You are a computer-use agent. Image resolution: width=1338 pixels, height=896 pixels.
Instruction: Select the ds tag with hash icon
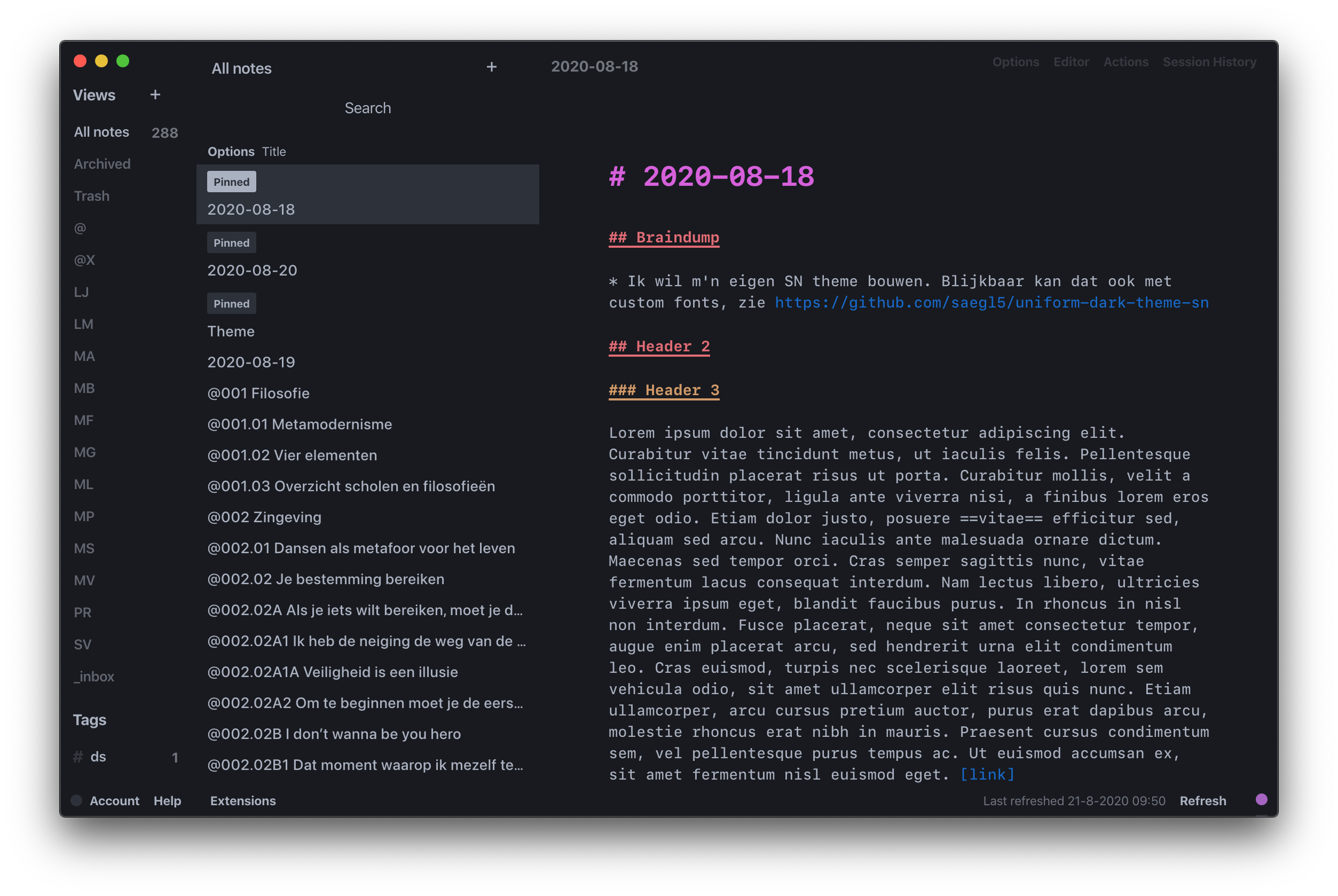(98, 757)
